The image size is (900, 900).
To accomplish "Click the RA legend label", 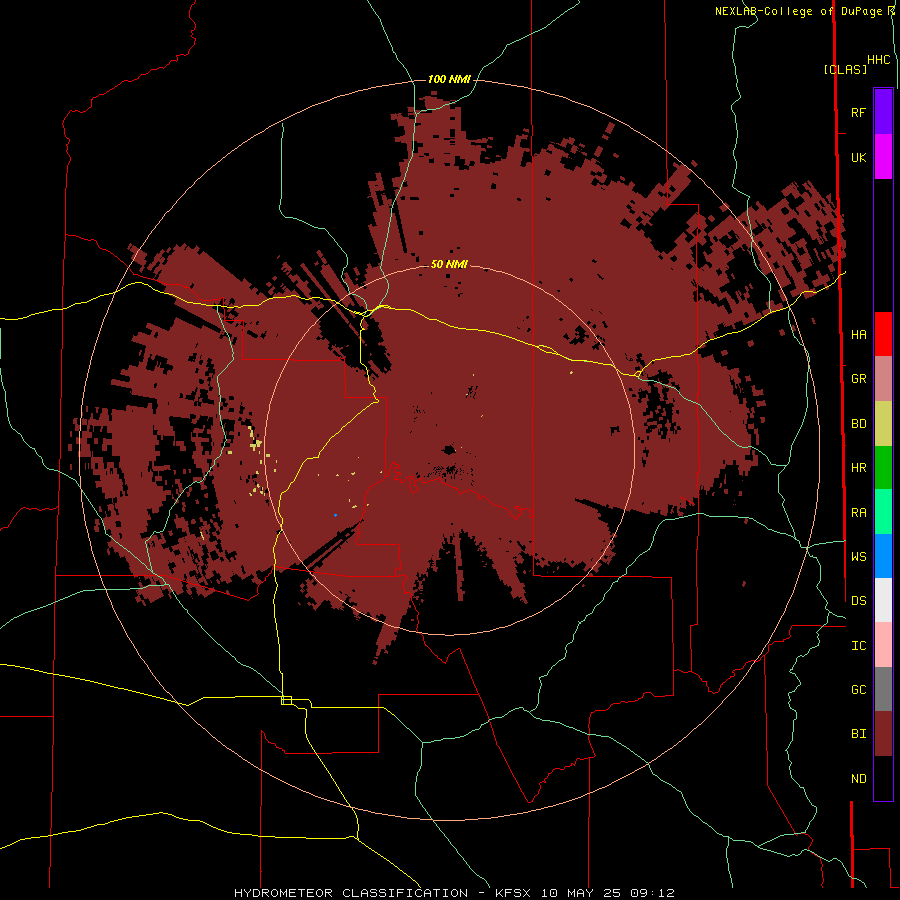I will [858, 513].
